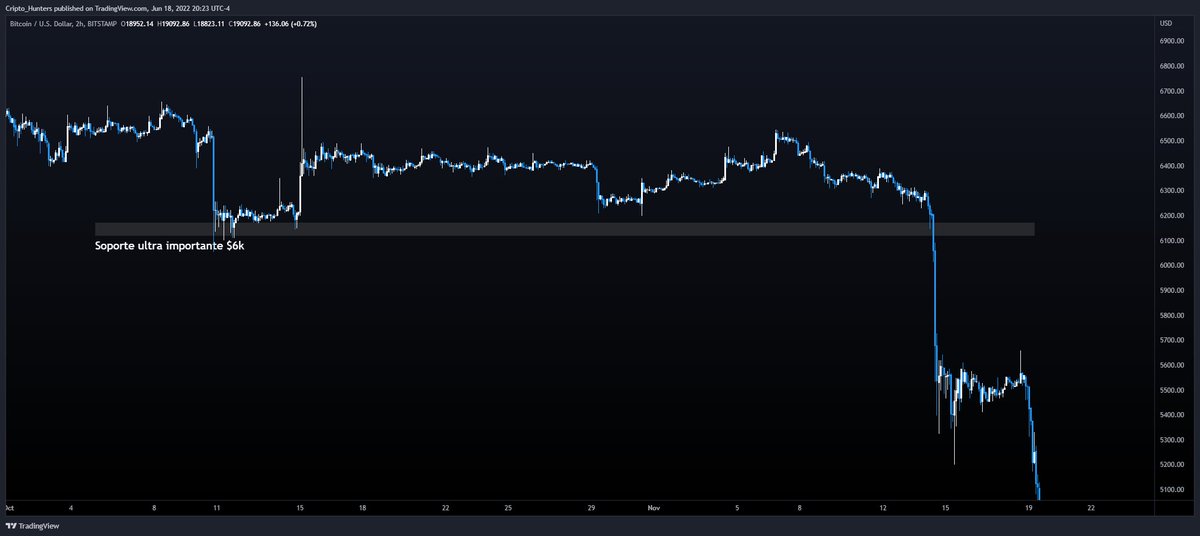Viewport: 1200px width, 536px height.
Task: Click the 5800.00 price axis label
Action: pos(1172,316)
